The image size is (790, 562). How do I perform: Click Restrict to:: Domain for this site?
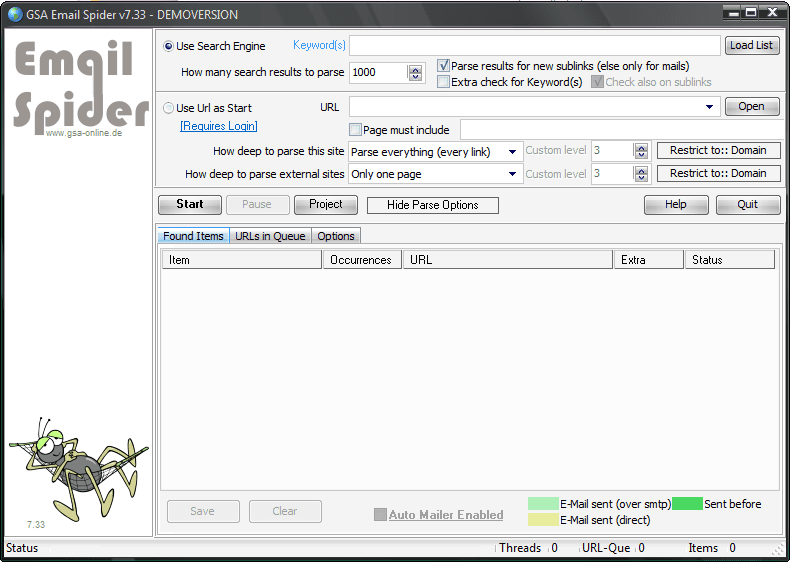(x=718, y=150)
